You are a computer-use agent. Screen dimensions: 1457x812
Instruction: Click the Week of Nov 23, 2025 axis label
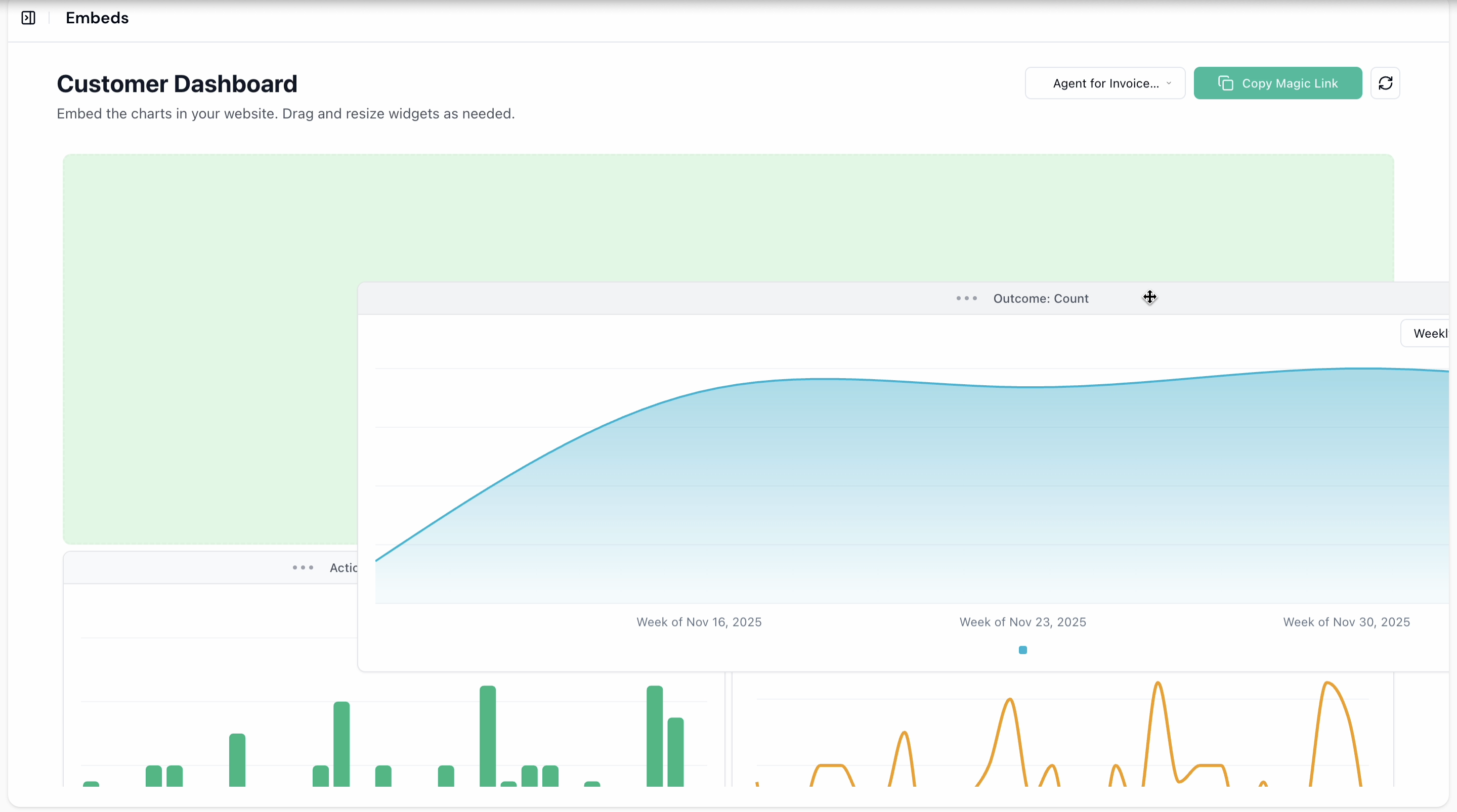[x=1022, y=621]
